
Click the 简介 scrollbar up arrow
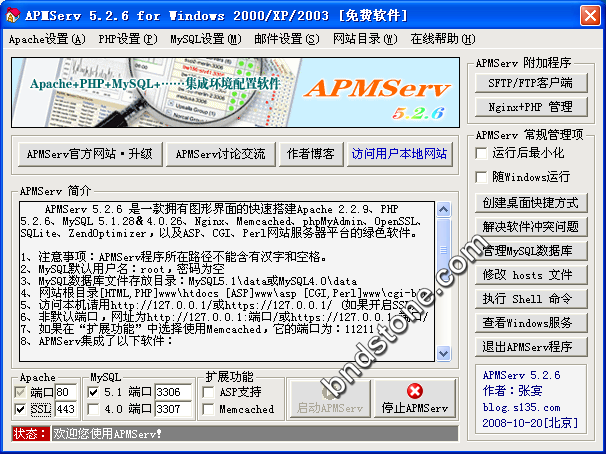point(443,210)
